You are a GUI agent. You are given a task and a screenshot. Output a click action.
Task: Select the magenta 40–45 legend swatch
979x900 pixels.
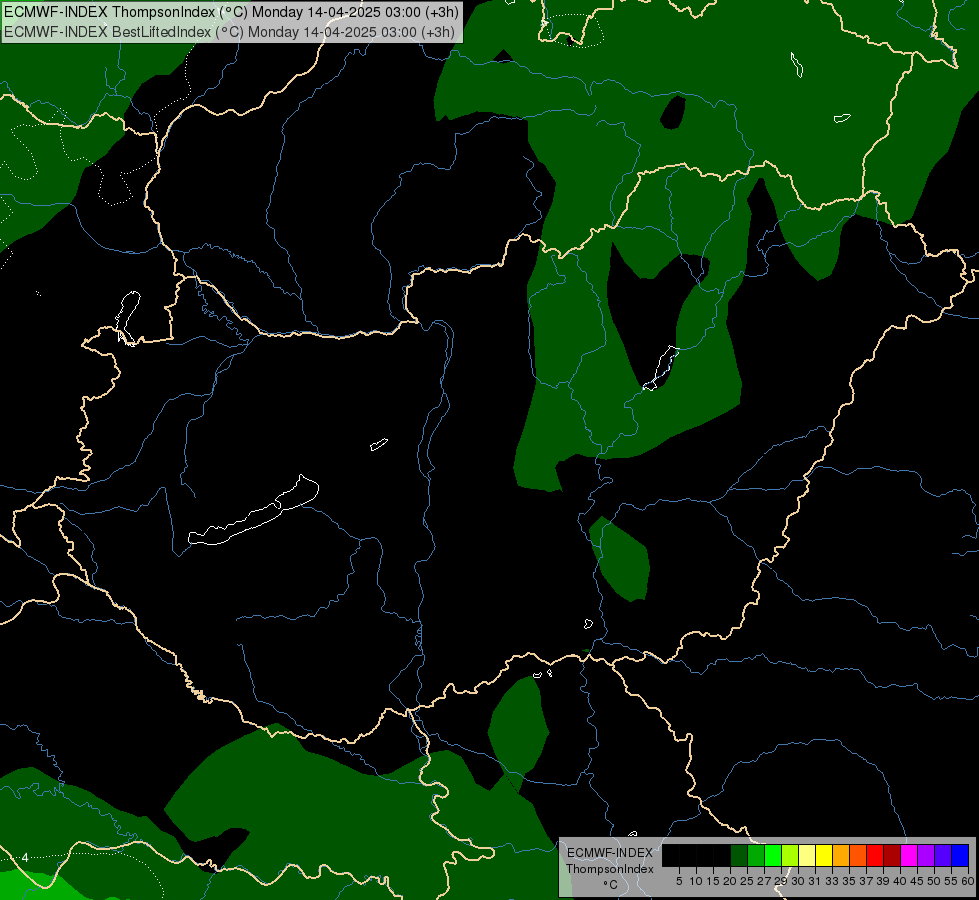point(909,855)
